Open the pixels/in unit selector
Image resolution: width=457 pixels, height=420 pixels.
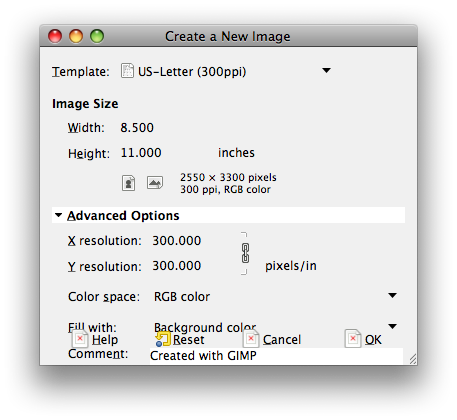(x=291, y=266)
